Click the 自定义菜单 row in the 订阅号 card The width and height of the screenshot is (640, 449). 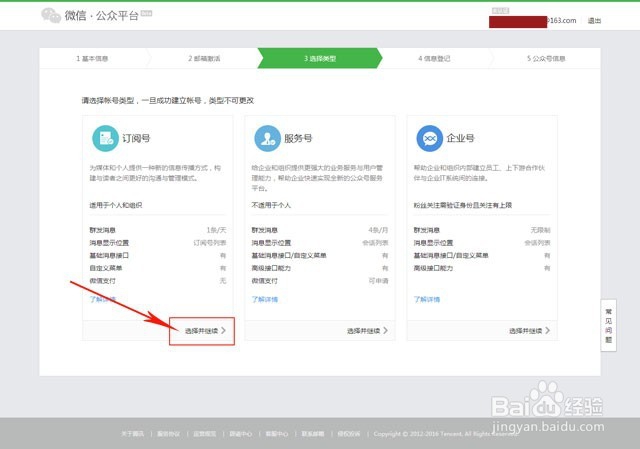(158, 268)
